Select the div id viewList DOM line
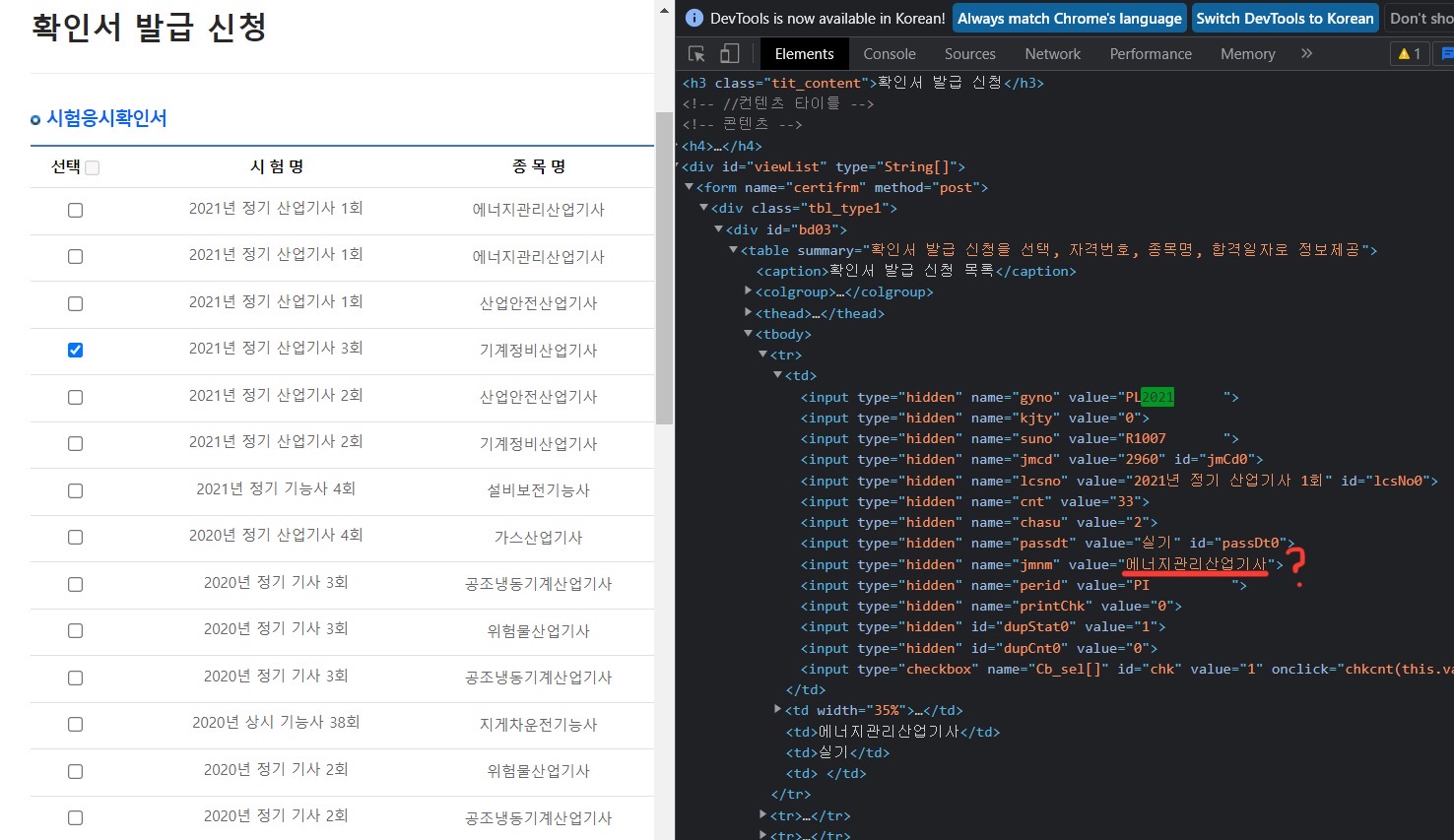Viewport: 1454px width, 840px height. tap(824, 166)
